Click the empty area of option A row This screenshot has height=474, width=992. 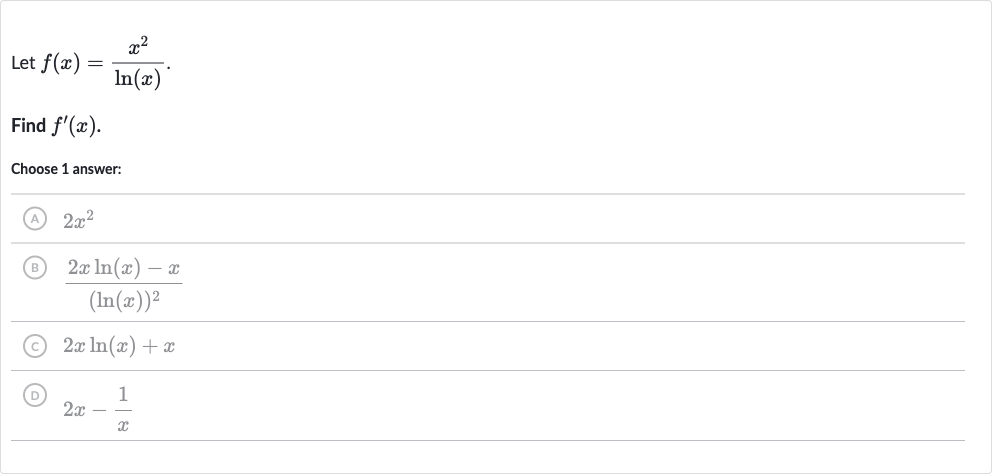click(531, 219)
